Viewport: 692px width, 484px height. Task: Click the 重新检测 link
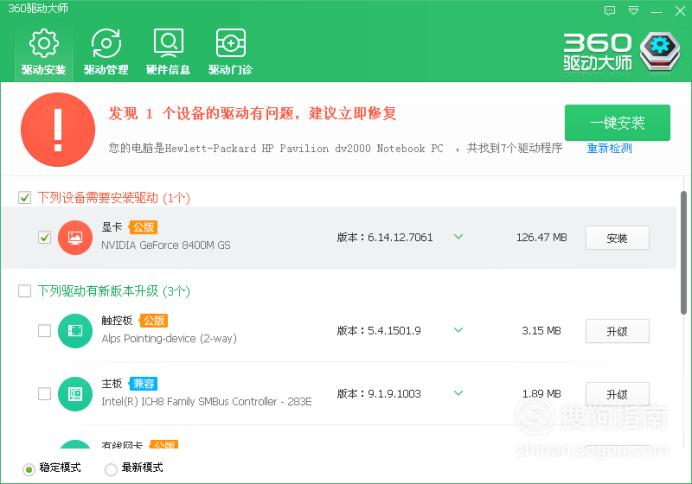point(609,148)
